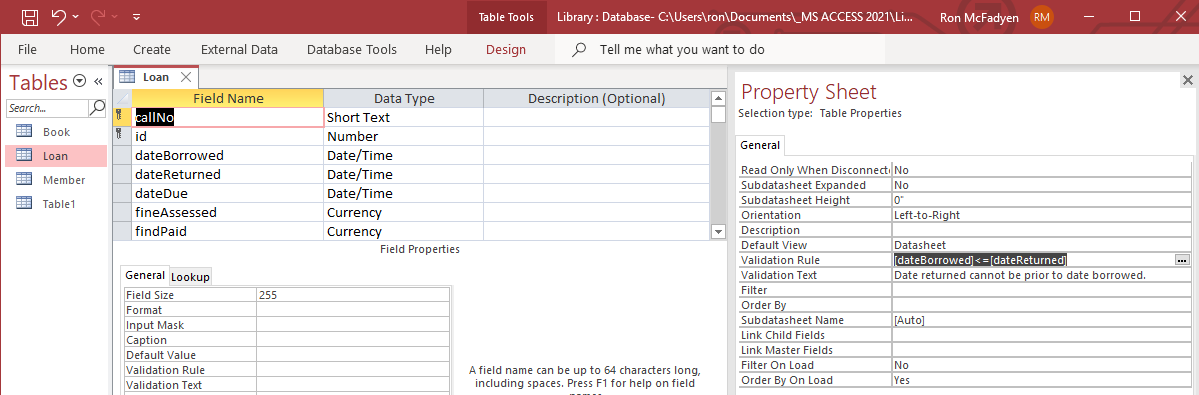
Task: Click the Orientation Left-to-Right value
Action: coord(1041,215)
